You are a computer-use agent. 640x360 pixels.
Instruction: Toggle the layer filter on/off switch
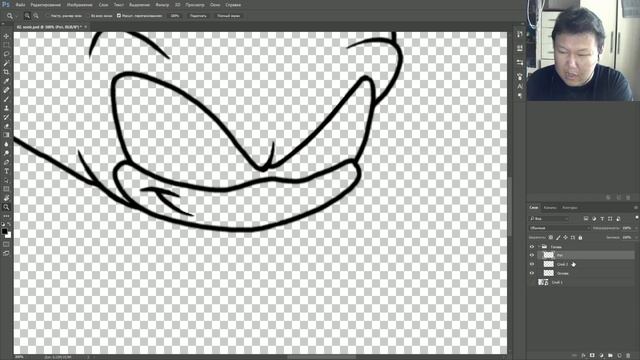pos(636,219)
